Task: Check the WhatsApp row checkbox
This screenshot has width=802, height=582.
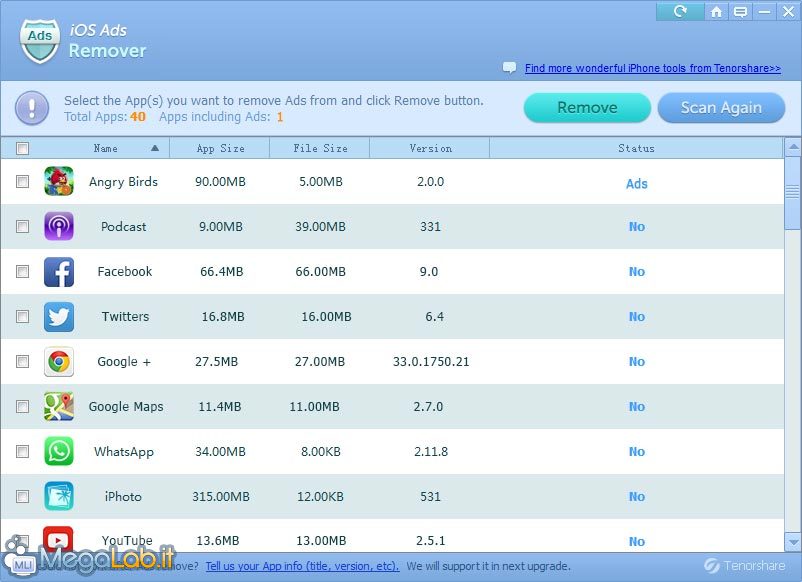Action: coord(23,451)
